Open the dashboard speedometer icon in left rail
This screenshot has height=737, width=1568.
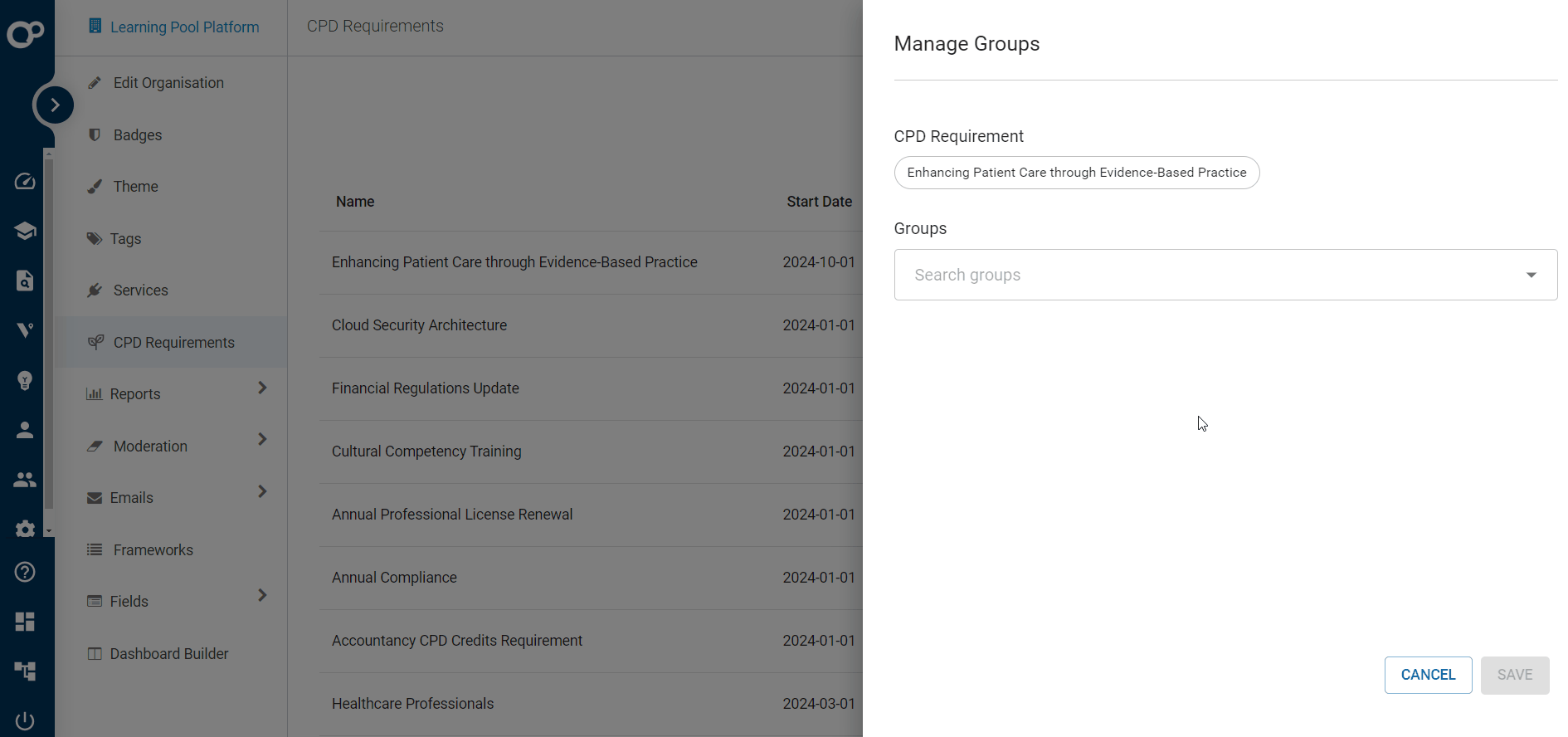tap(25, 181)
